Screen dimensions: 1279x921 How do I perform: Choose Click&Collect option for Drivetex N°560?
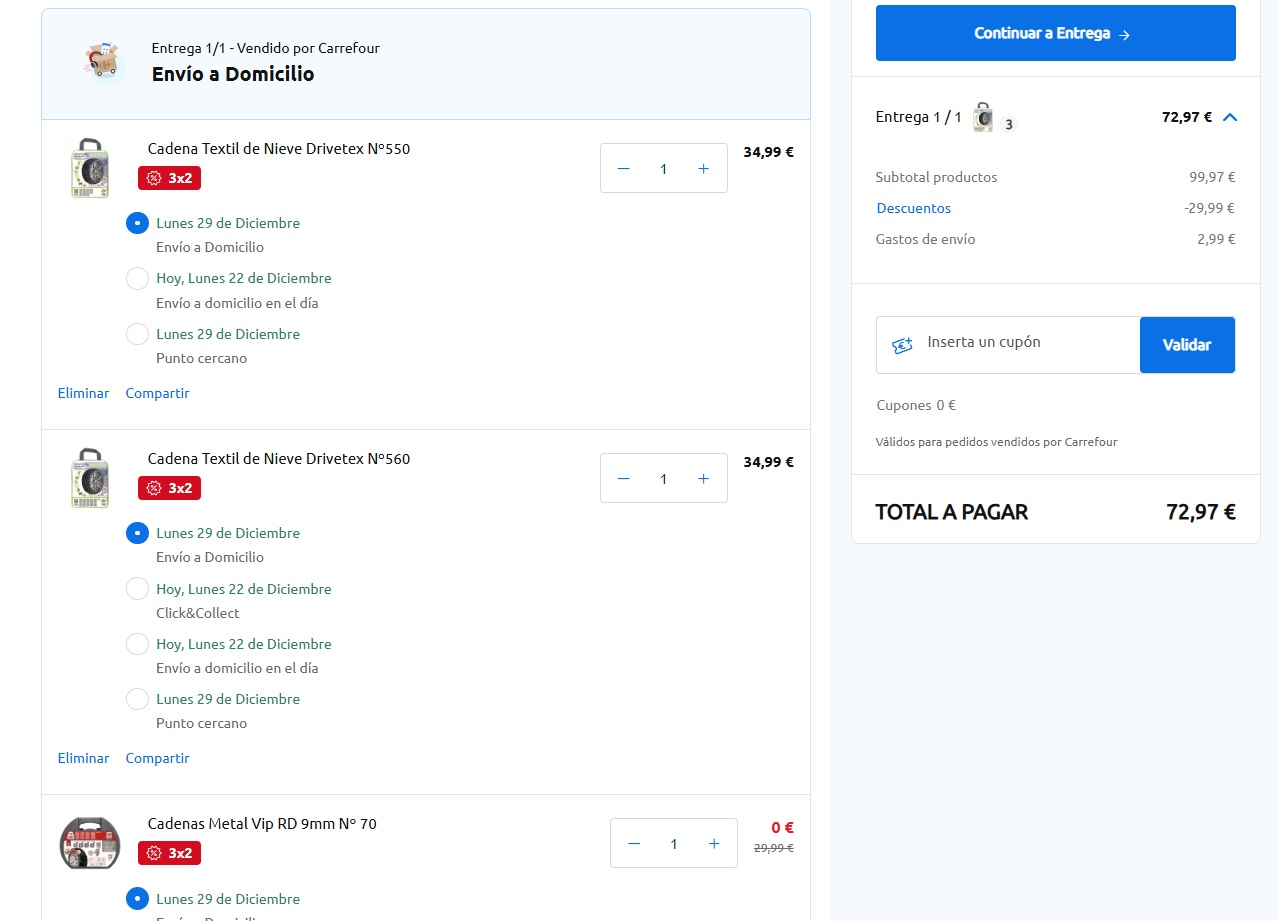138,589
